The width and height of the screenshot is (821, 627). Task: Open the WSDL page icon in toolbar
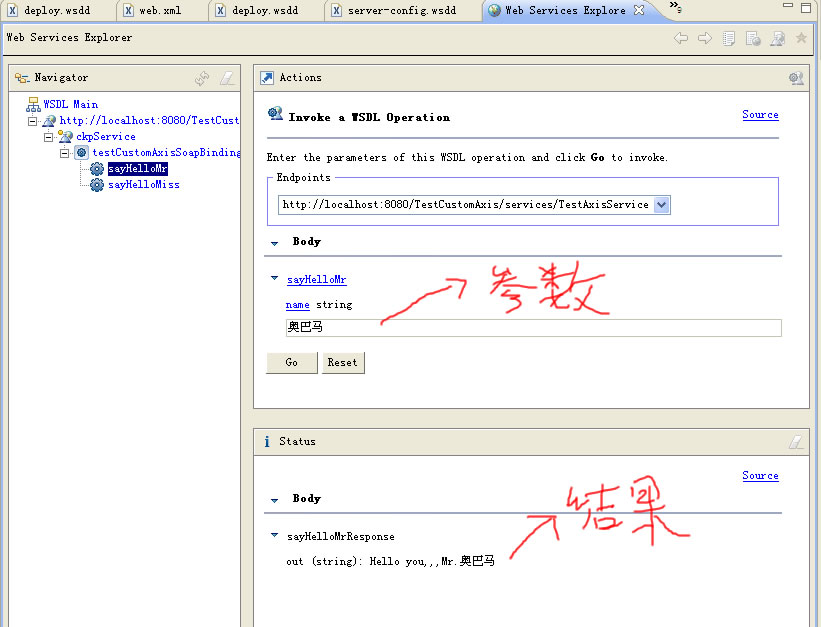pos(777,38)
